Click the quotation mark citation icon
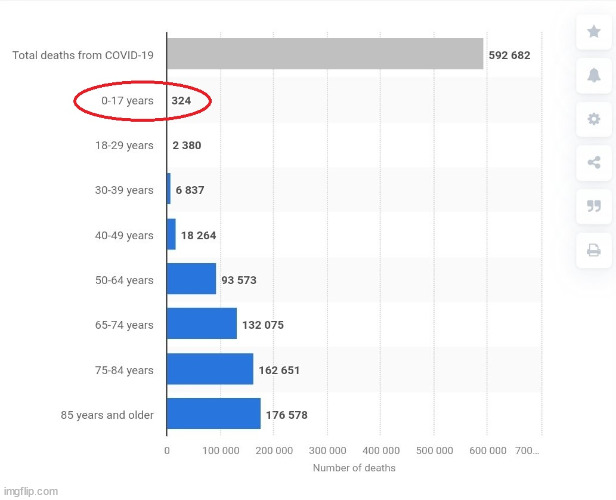Image resolution: width=616 pixels, height=500 pixels. coord(594,206)
